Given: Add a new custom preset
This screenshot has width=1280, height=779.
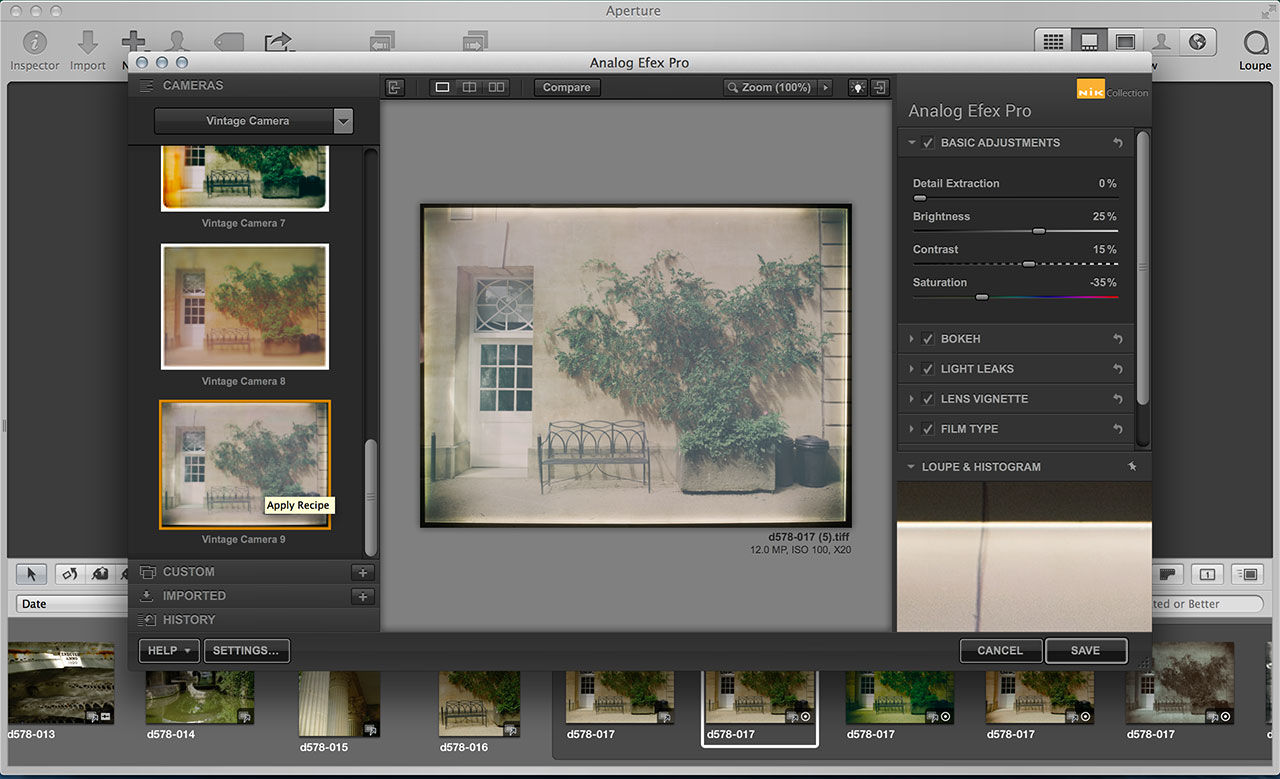Looking at the screenshot, I should (363, 572).
